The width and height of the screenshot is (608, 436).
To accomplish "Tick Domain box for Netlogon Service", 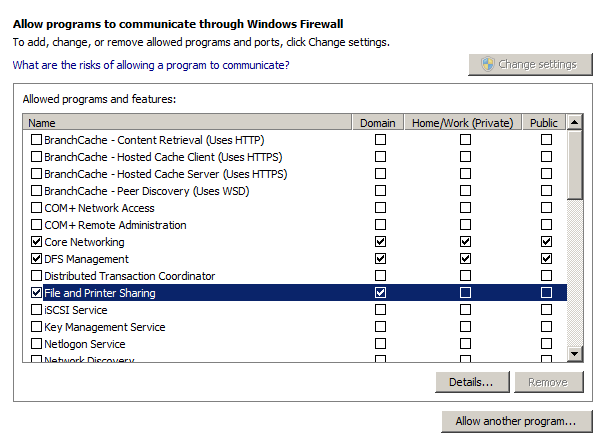I will coord(380,344).
